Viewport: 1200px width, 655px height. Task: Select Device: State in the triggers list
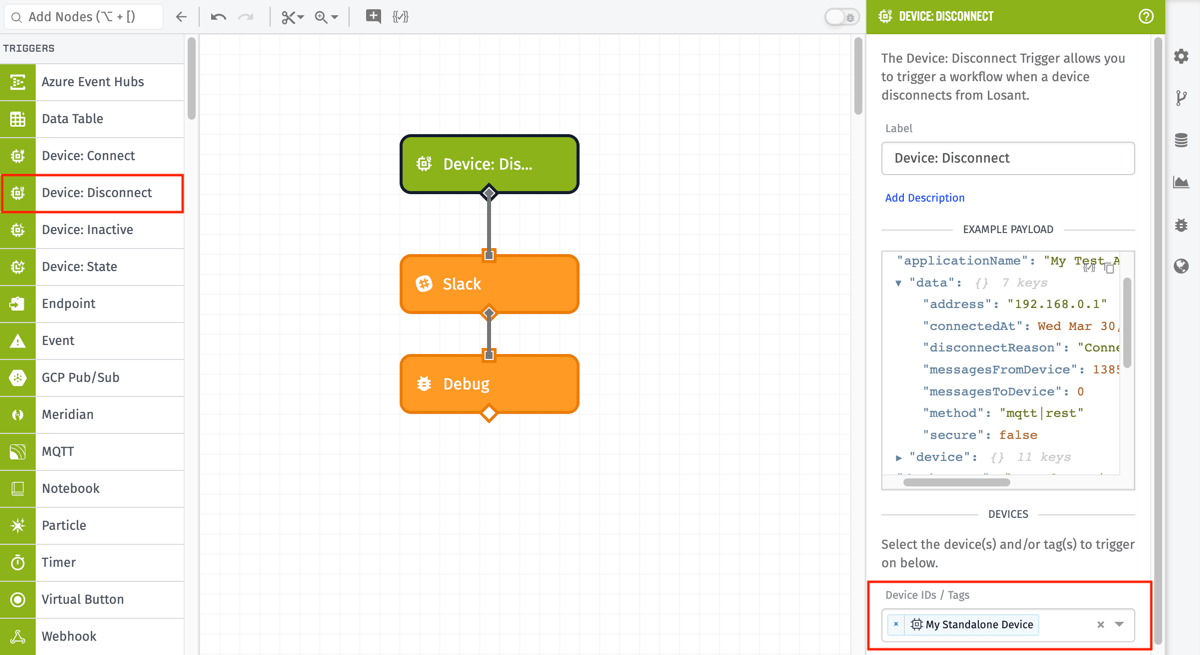[92, 267]
